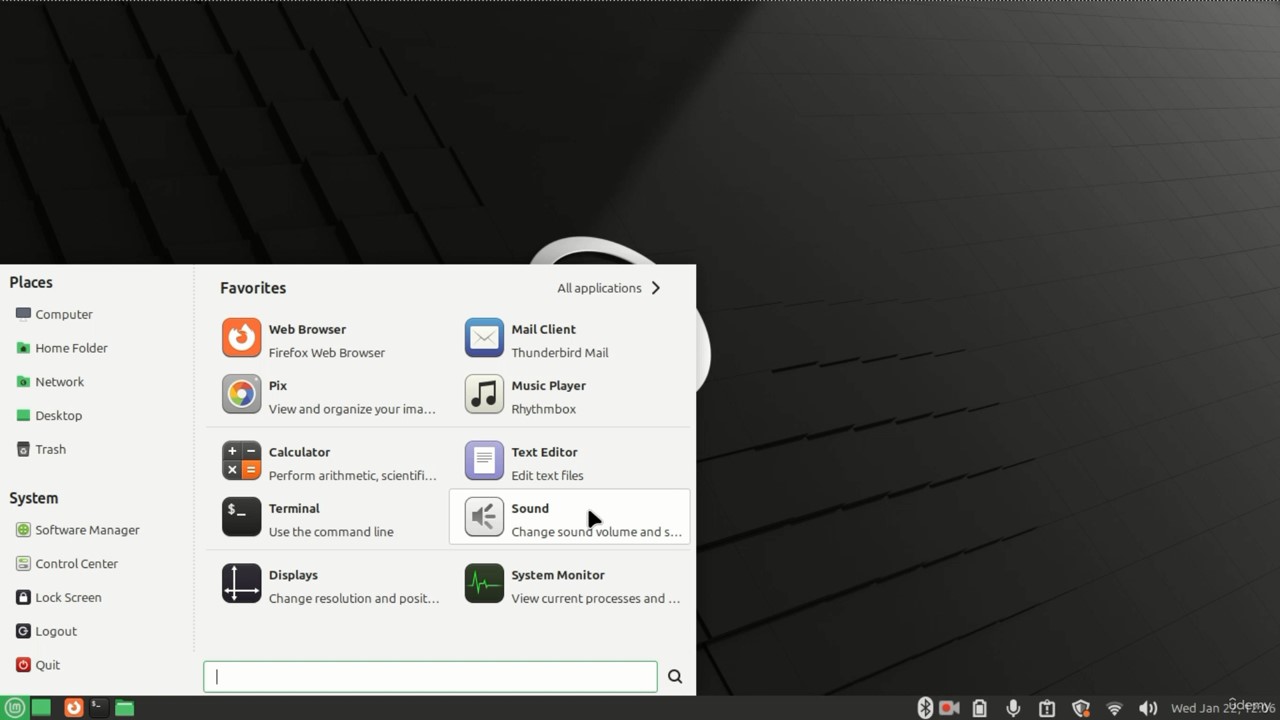The width and height of the screenshot is (1280, 720).
Task: Open Computer in Places
Action: tap(54, 314)
